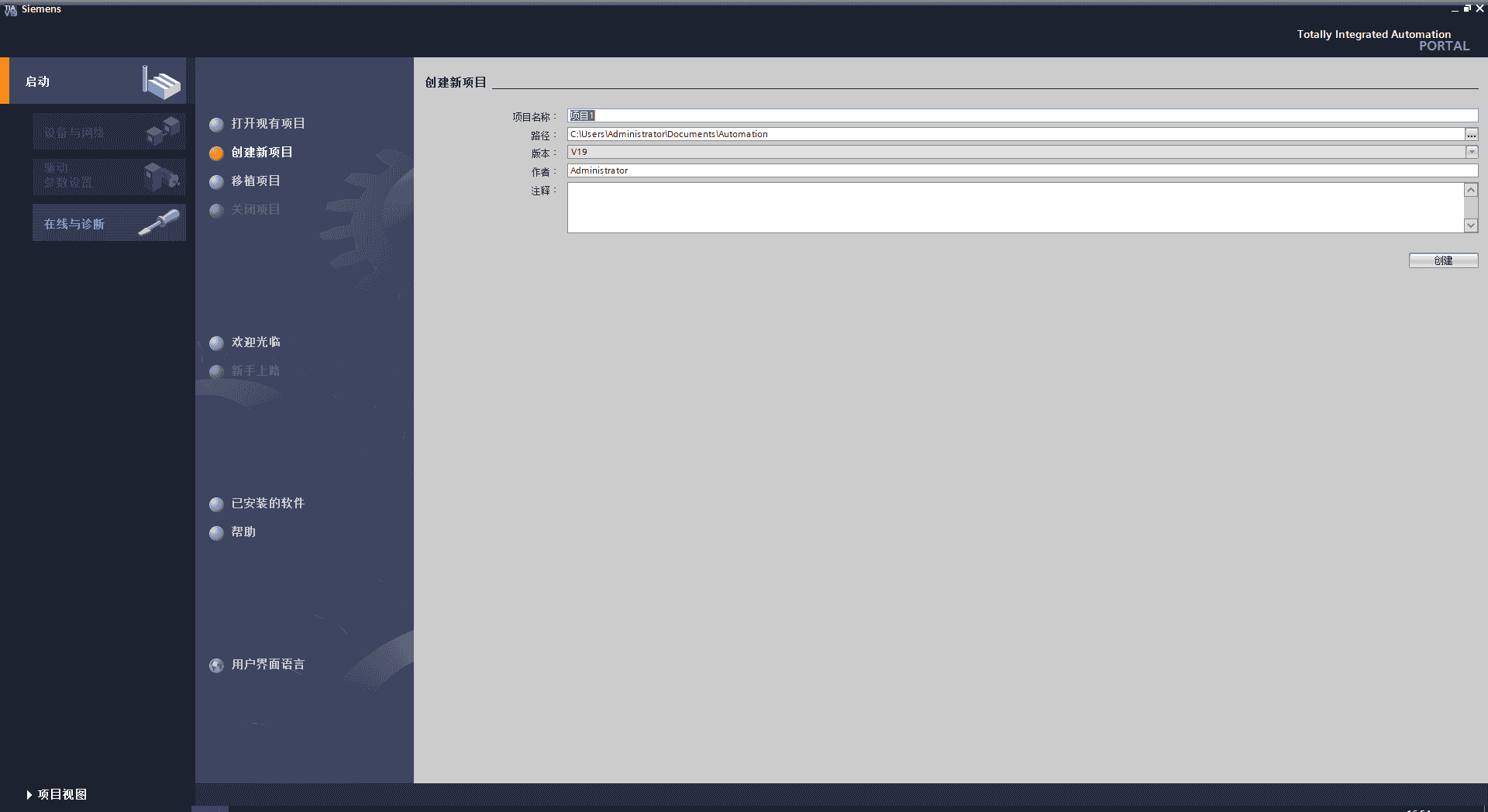Viewport: 1488px width, 812px height.
Task: Click the bullet icon beside 打开现有项目
Action: coord(216,124)
